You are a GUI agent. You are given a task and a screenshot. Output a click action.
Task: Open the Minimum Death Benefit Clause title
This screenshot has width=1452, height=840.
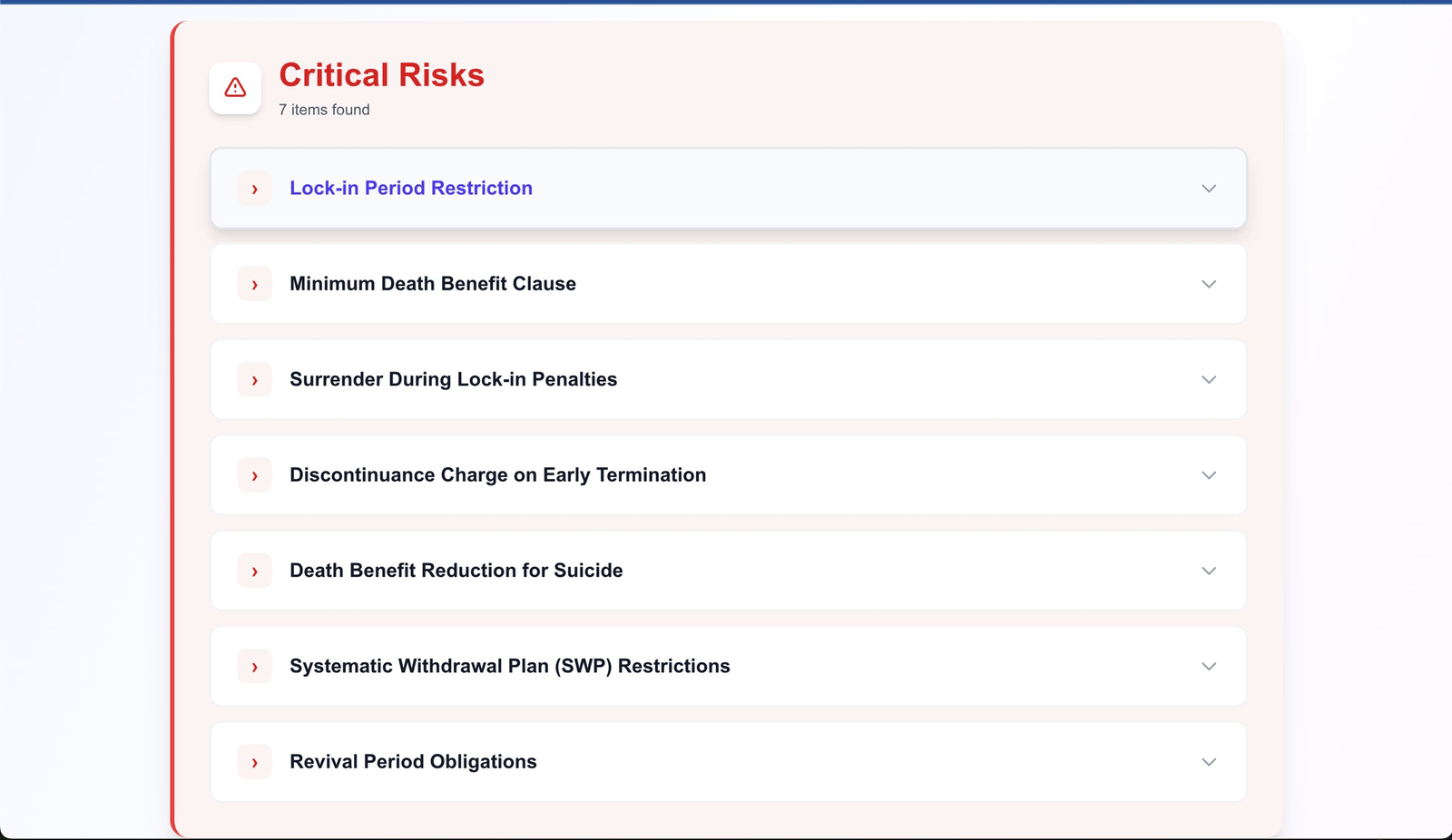click(x=433, y=284)
